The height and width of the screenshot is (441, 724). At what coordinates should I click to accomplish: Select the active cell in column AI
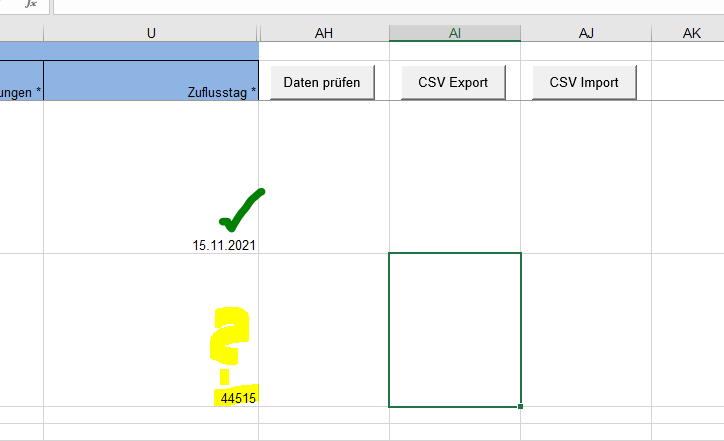coord(455,330)
